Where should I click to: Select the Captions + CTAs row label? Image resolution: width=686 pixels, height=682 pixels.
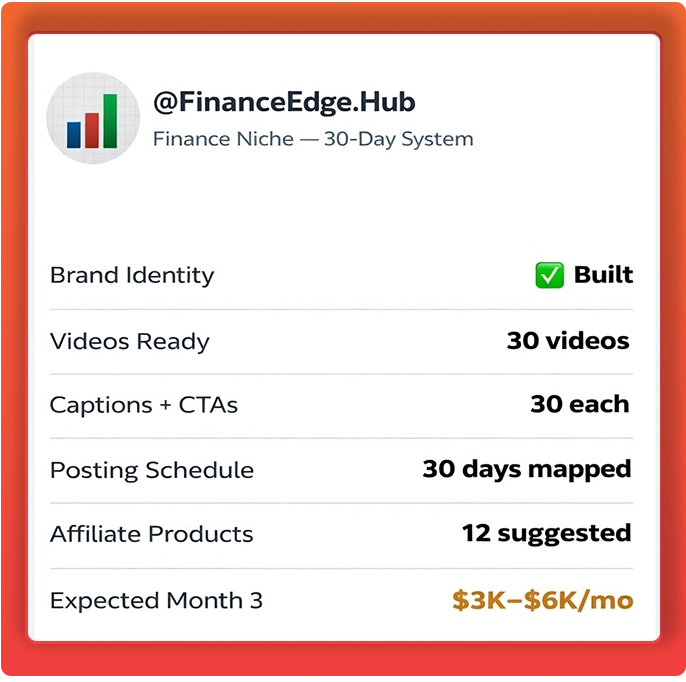[144, 405]
